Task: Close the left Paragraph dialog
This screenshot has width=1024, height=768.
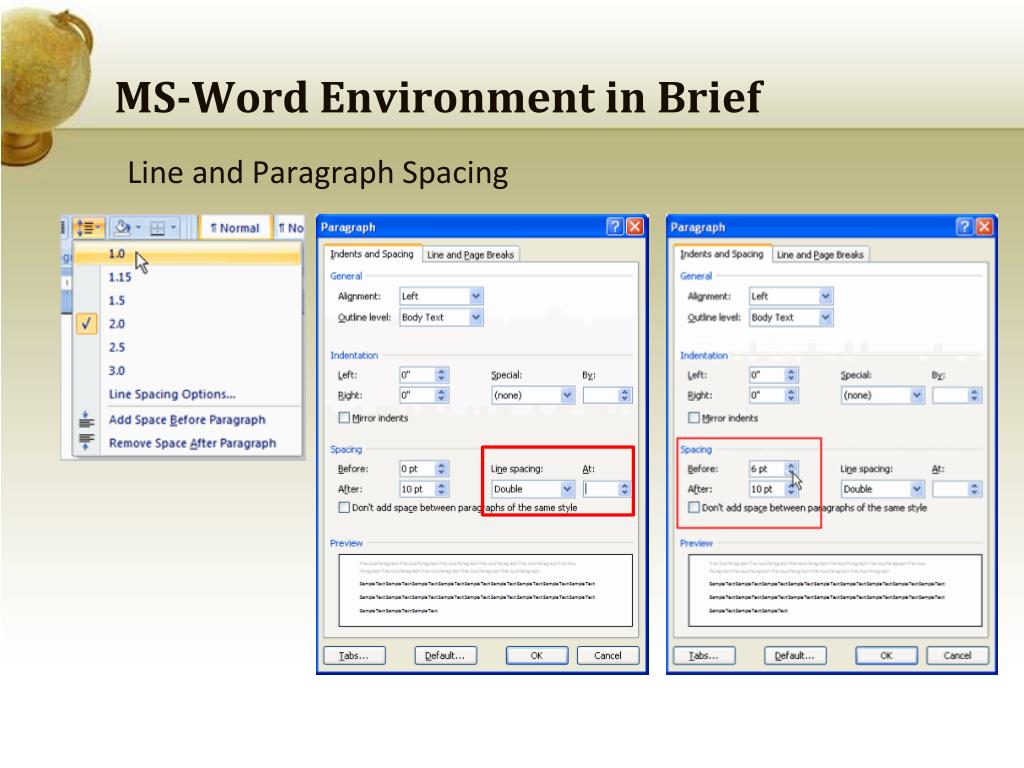Action: coord(635,227)
